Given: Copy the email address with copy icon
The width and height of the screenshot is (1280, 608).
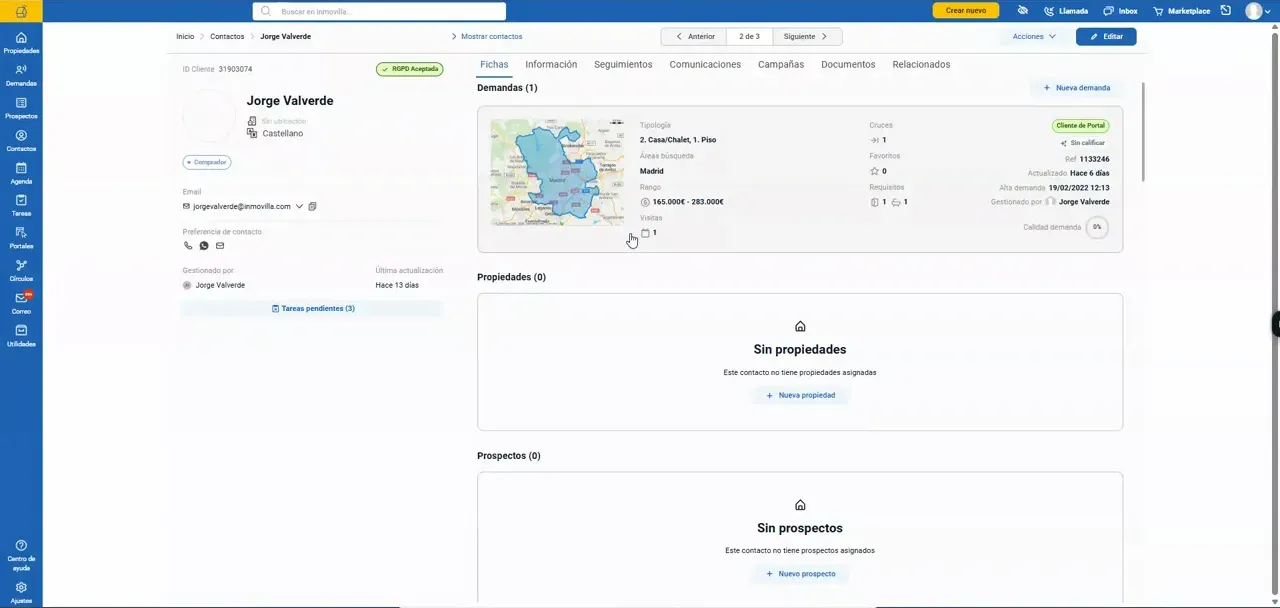Looking at the screenshot, I should coord(312,207).
